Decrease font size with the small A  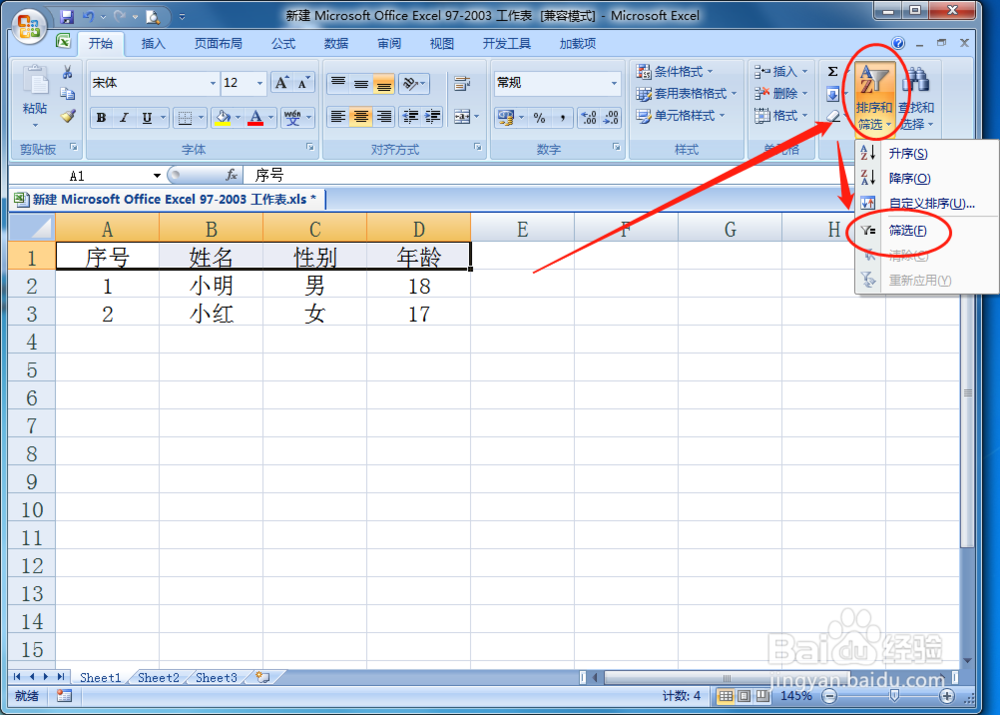click(304, 83)
